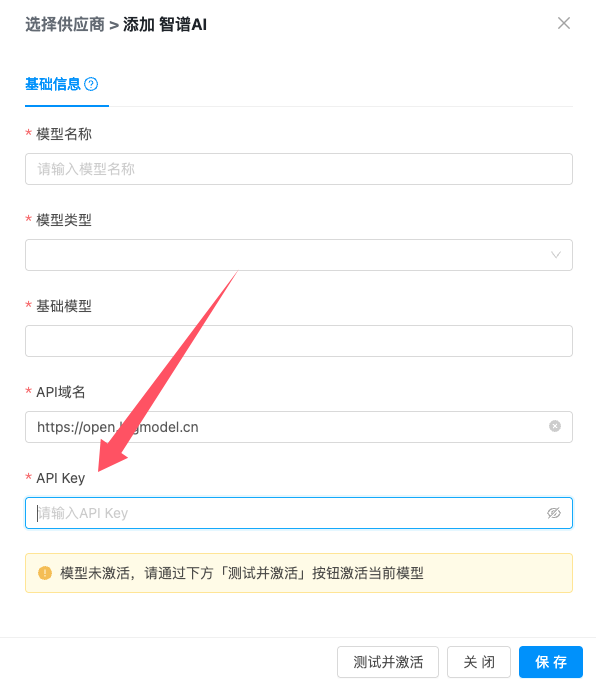Save the model with 保存 button

[x=551, y=662]
